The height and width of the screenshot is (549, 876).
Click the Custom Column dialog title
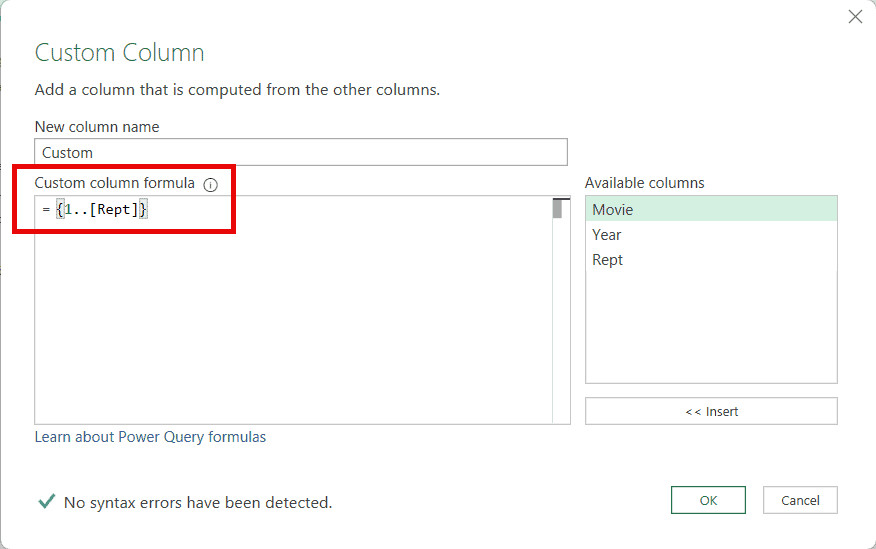point(119,53)
